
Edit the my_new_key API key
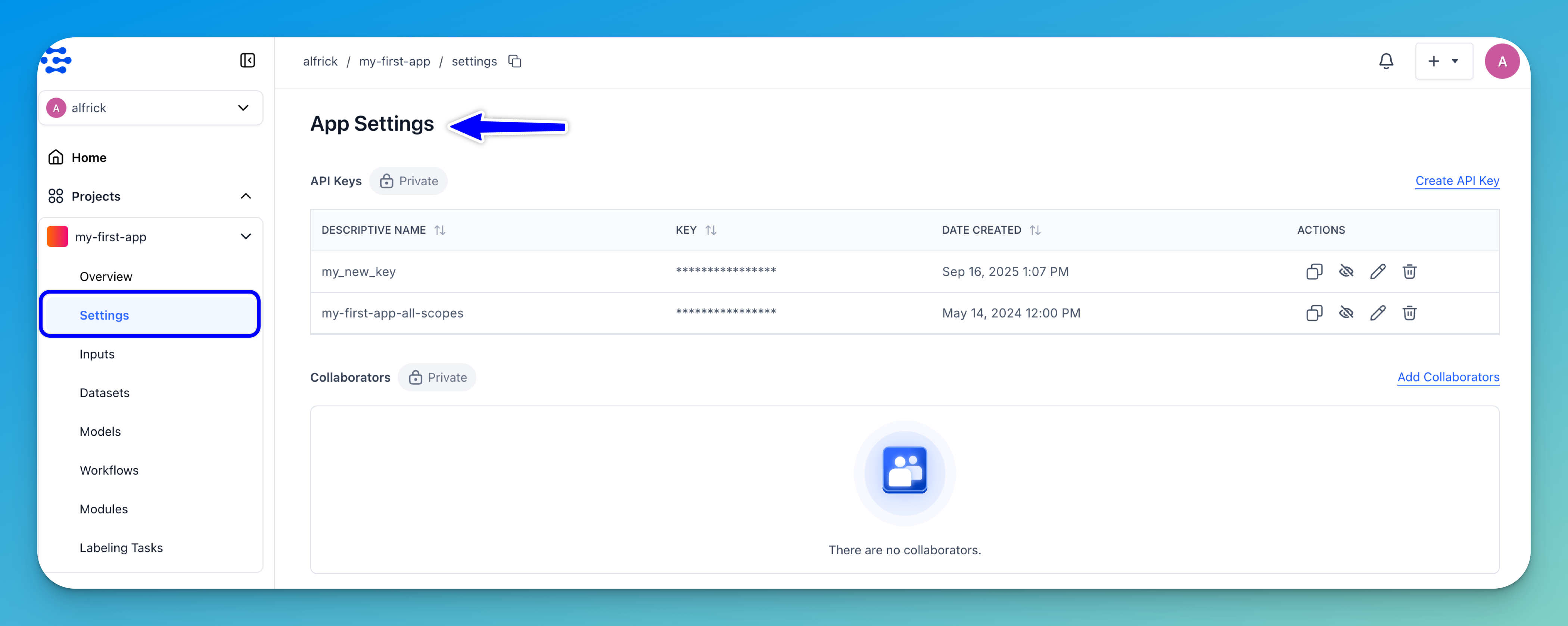click(x=1378, y=272)
